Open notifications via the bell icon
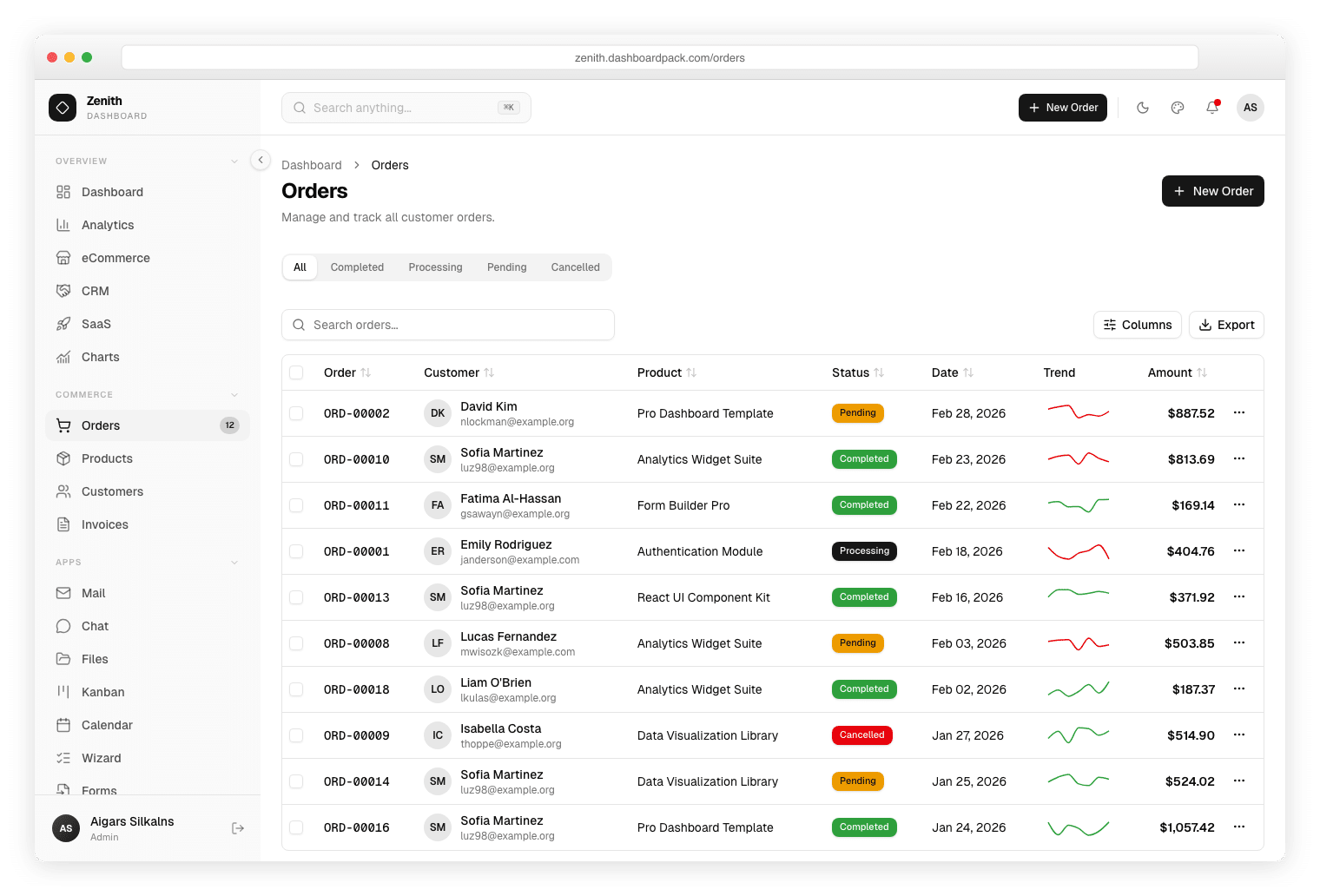The height and width of the screenshot is (896, 1320). point(1212,108)
